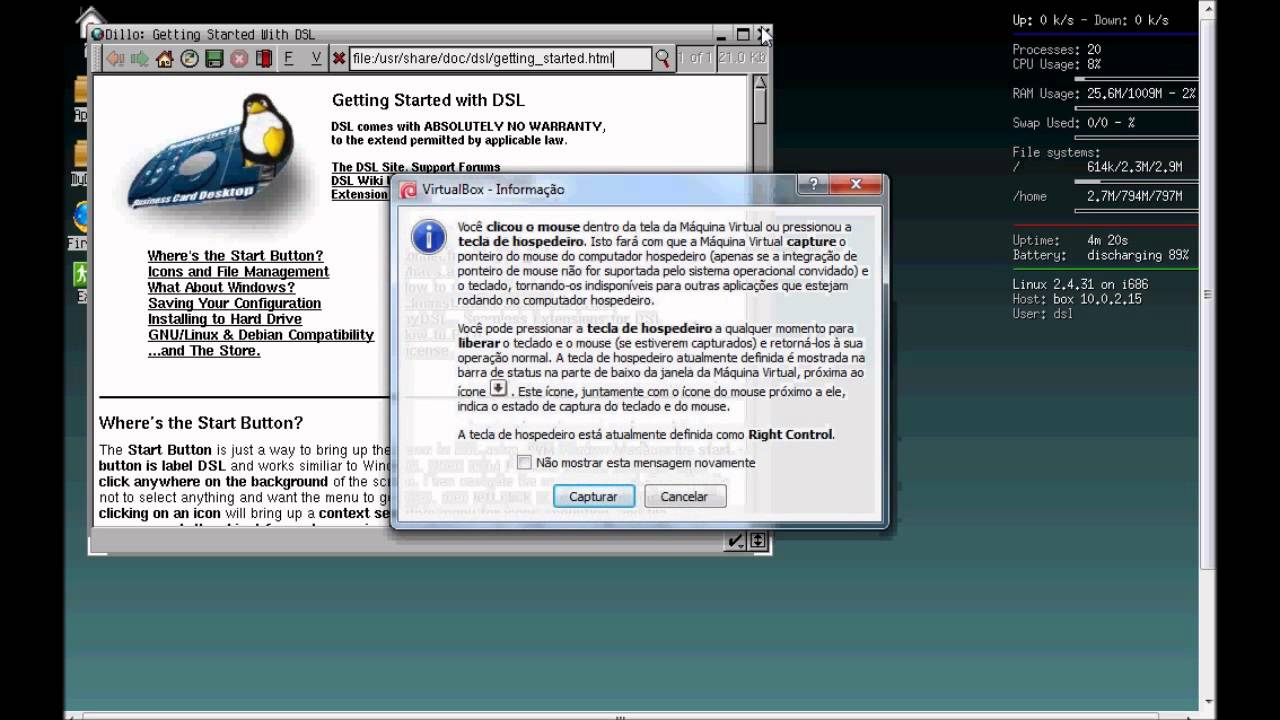Save the page with the floppy icon

coord(214,59)
